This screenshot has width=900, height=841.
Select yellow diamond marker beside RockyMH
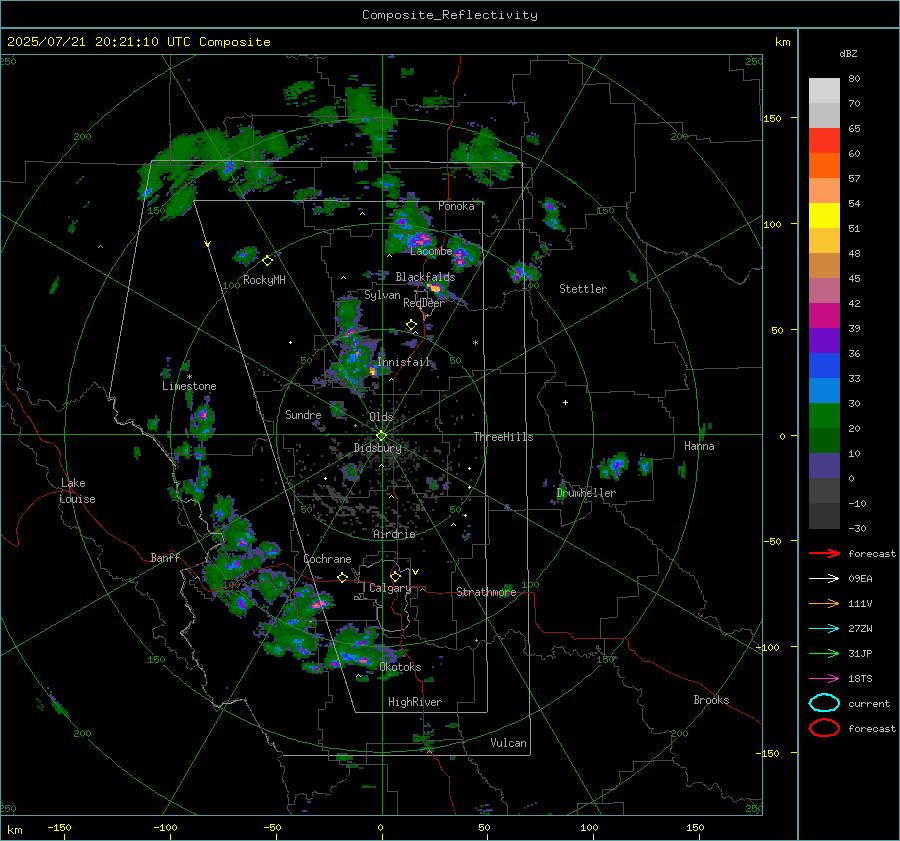267,261
